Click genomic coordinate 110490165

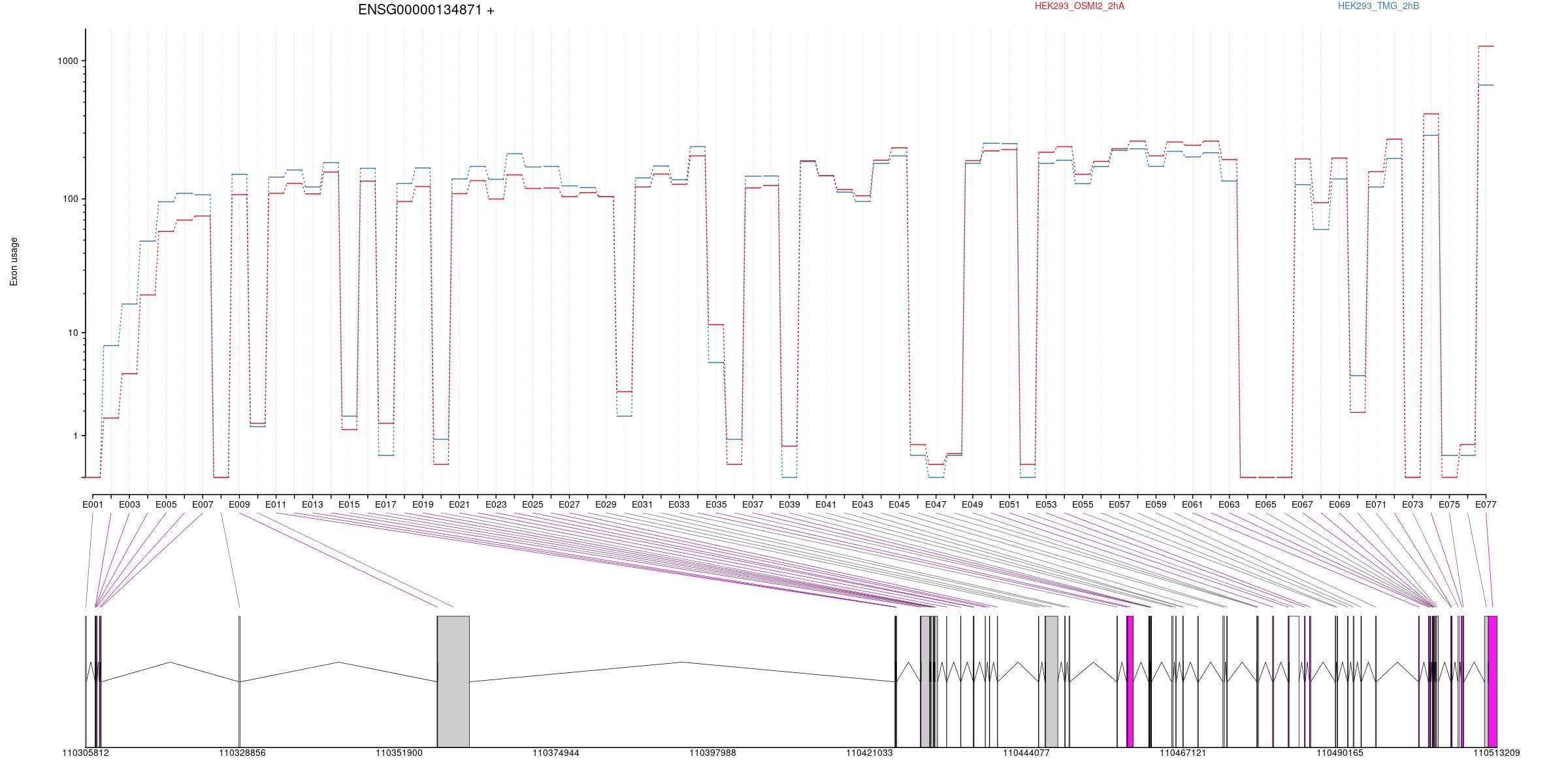pyautogui.click(x=1340, y=753)
